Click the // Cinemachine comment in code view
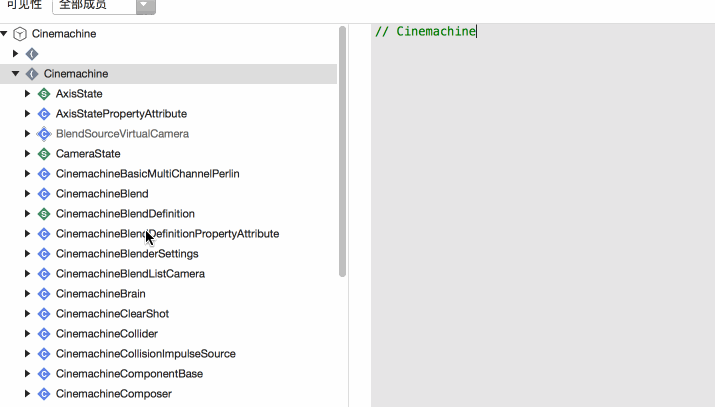This screenshot has width=715, height=407. [x=426, y=32]
